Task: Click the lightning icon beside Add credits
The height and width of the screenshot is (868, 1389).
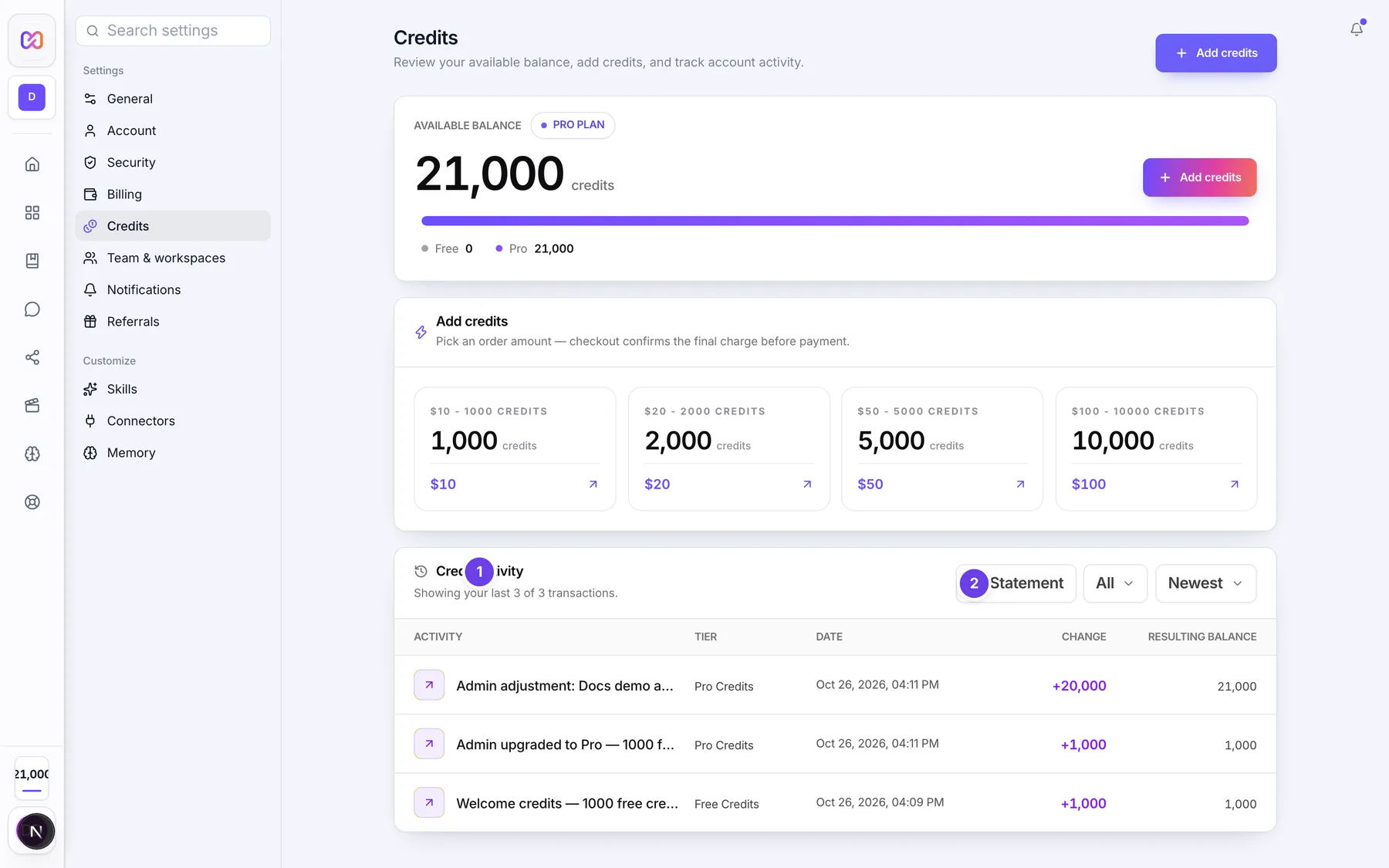Action: (421, 332)
